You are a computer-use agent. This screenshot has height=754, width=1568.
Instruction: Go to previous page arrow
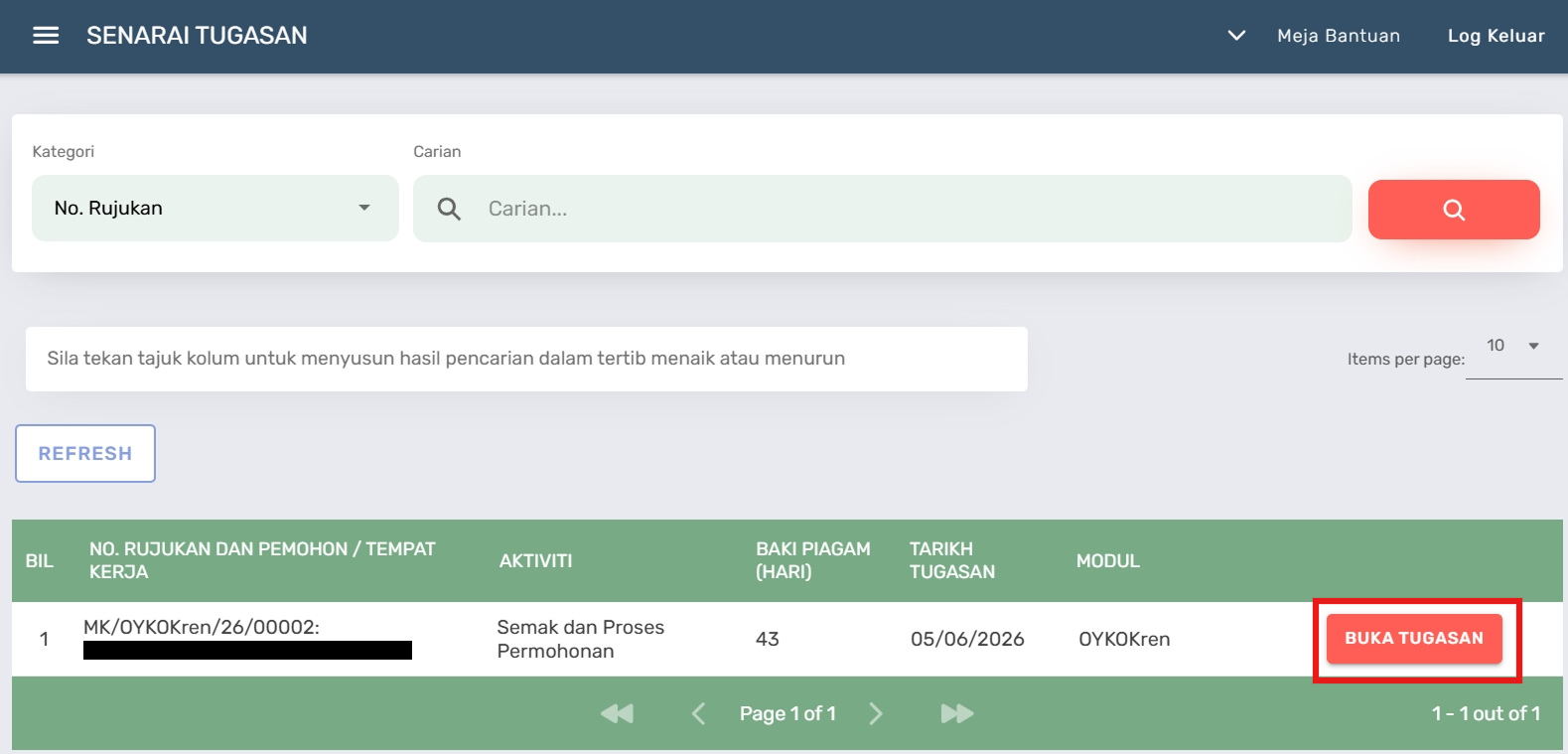(698, 713)
